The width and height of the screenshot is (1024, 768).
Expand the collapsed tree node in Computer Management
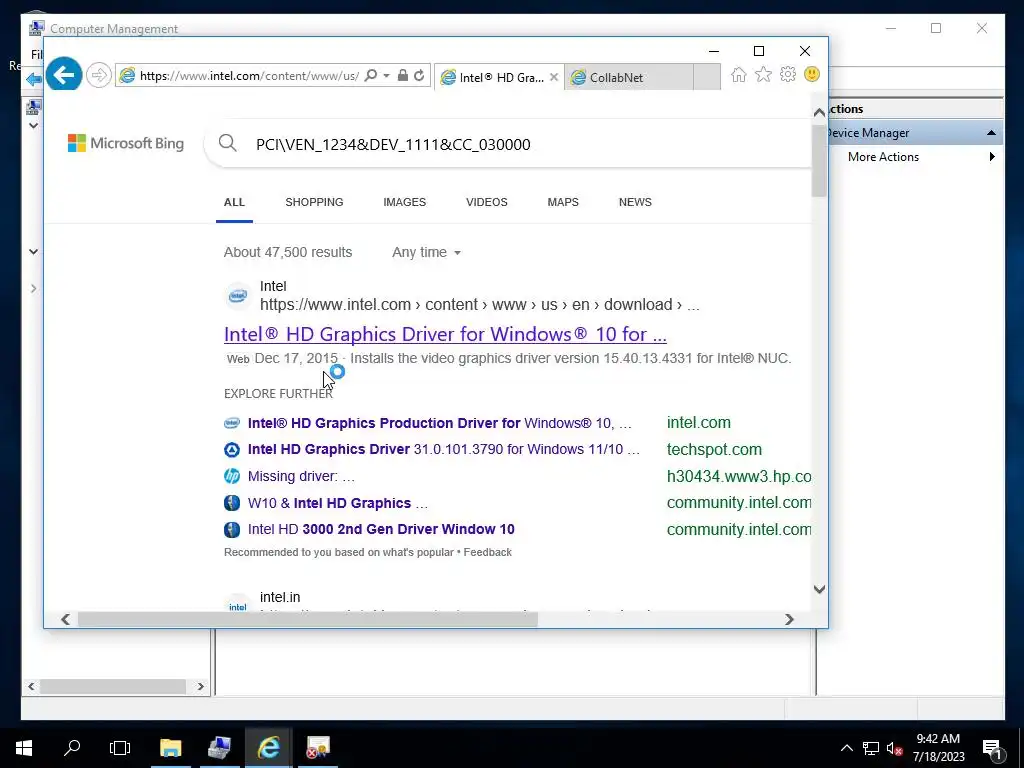[33, 289]
